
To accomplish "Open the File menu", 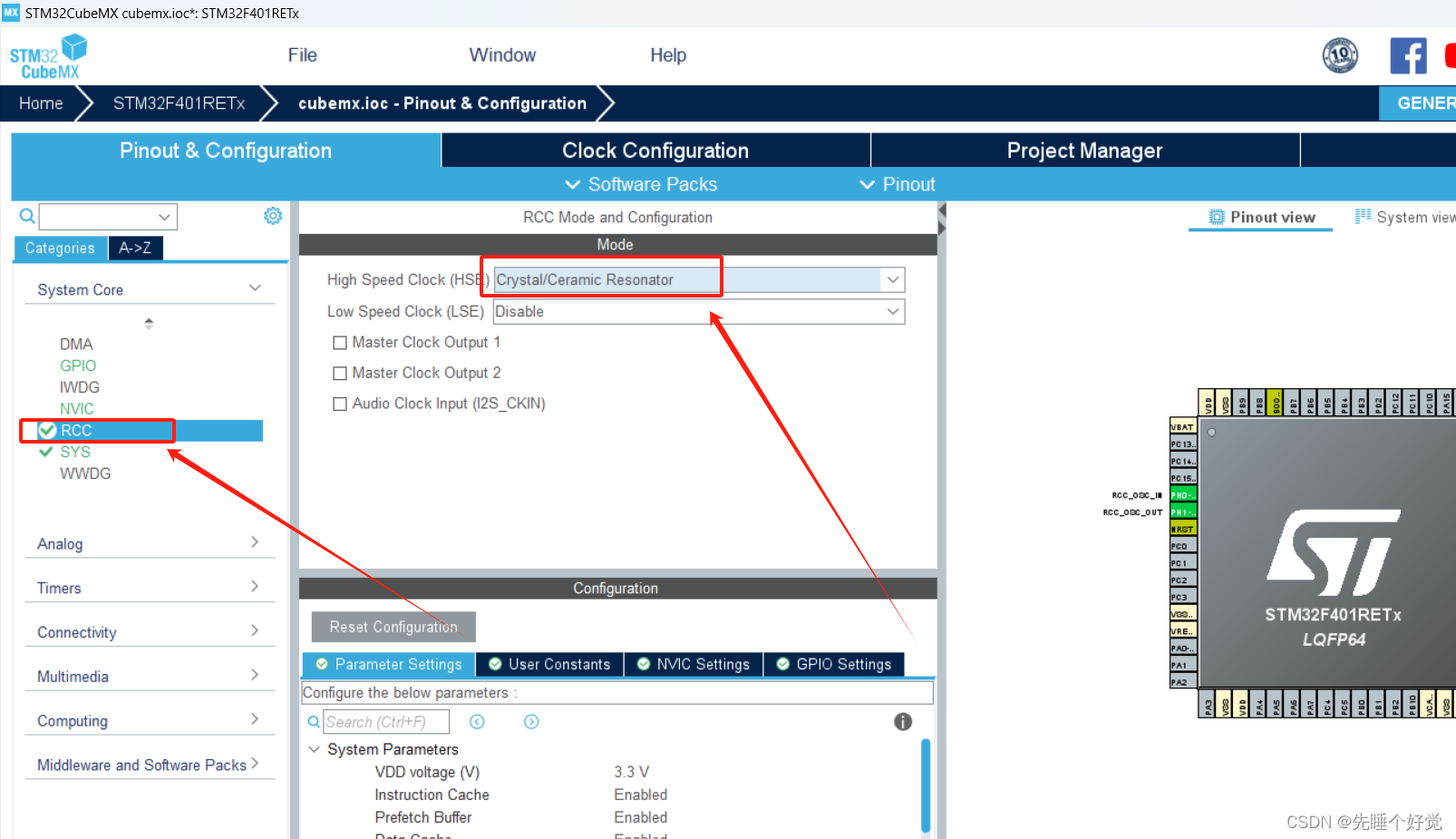I will (302, 55).
